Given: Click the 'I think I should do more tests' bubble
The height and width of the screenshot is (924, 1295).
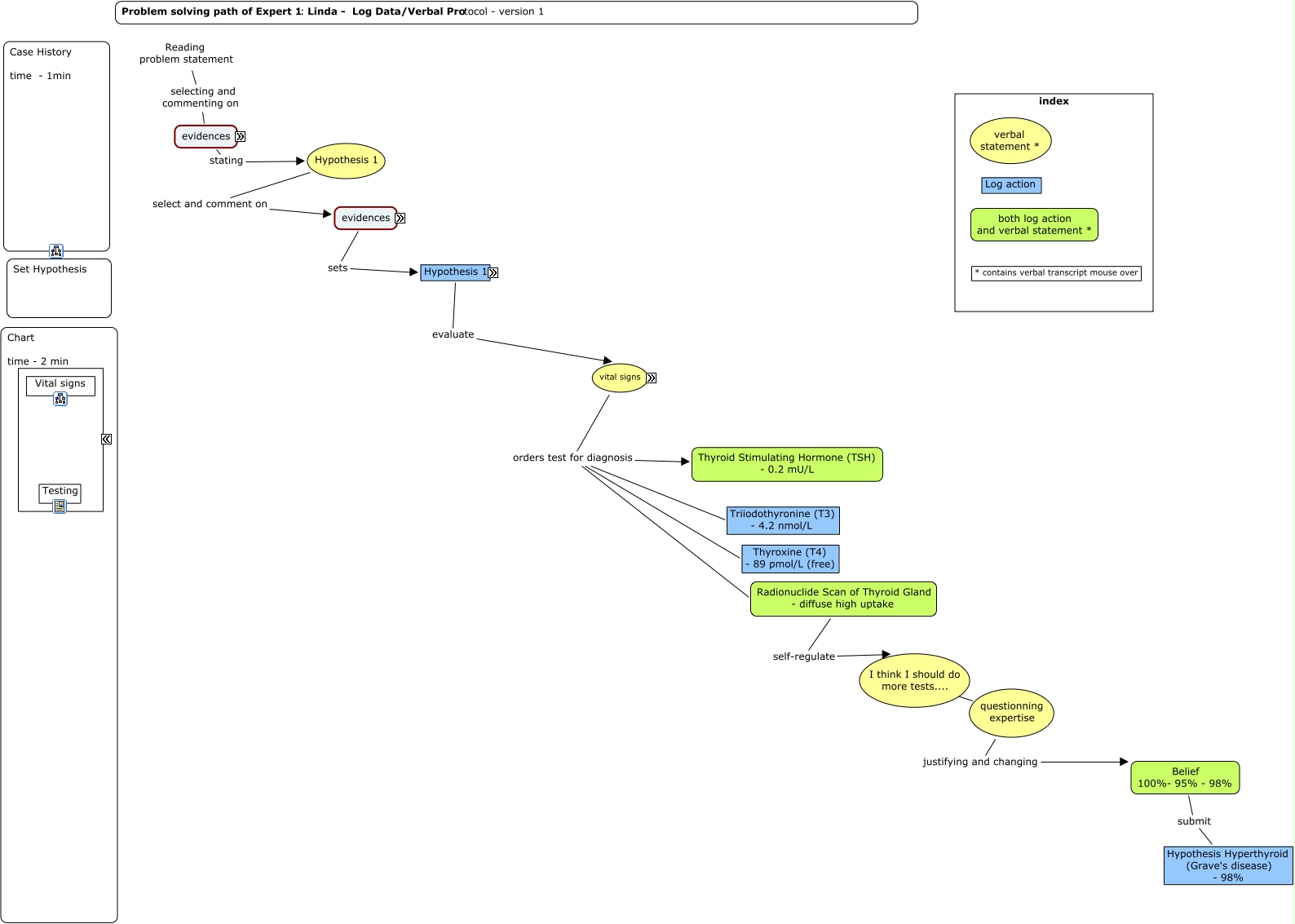Looking at the screenshot, I should click(913, 680).
